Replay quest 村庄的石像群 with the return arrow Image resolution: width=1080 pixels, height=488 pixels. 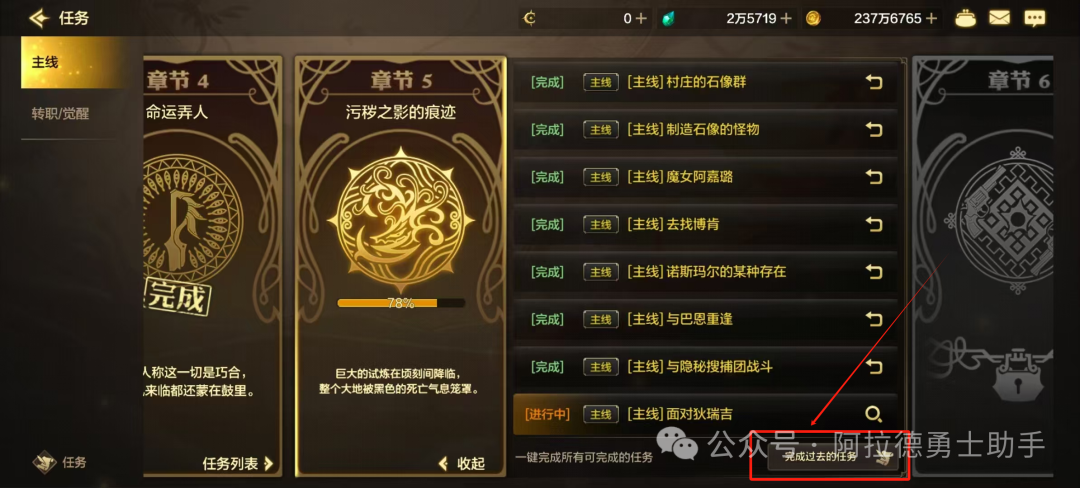pyautogui.click(x=873, y=83)
